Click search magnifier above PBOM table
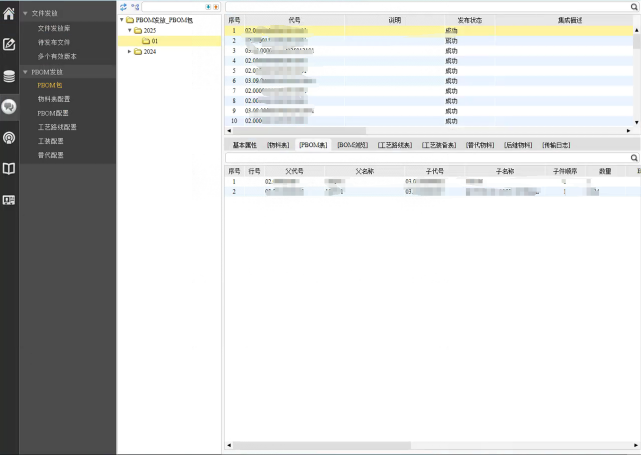Viewport: 641px width, 455px height. point(634,158)
